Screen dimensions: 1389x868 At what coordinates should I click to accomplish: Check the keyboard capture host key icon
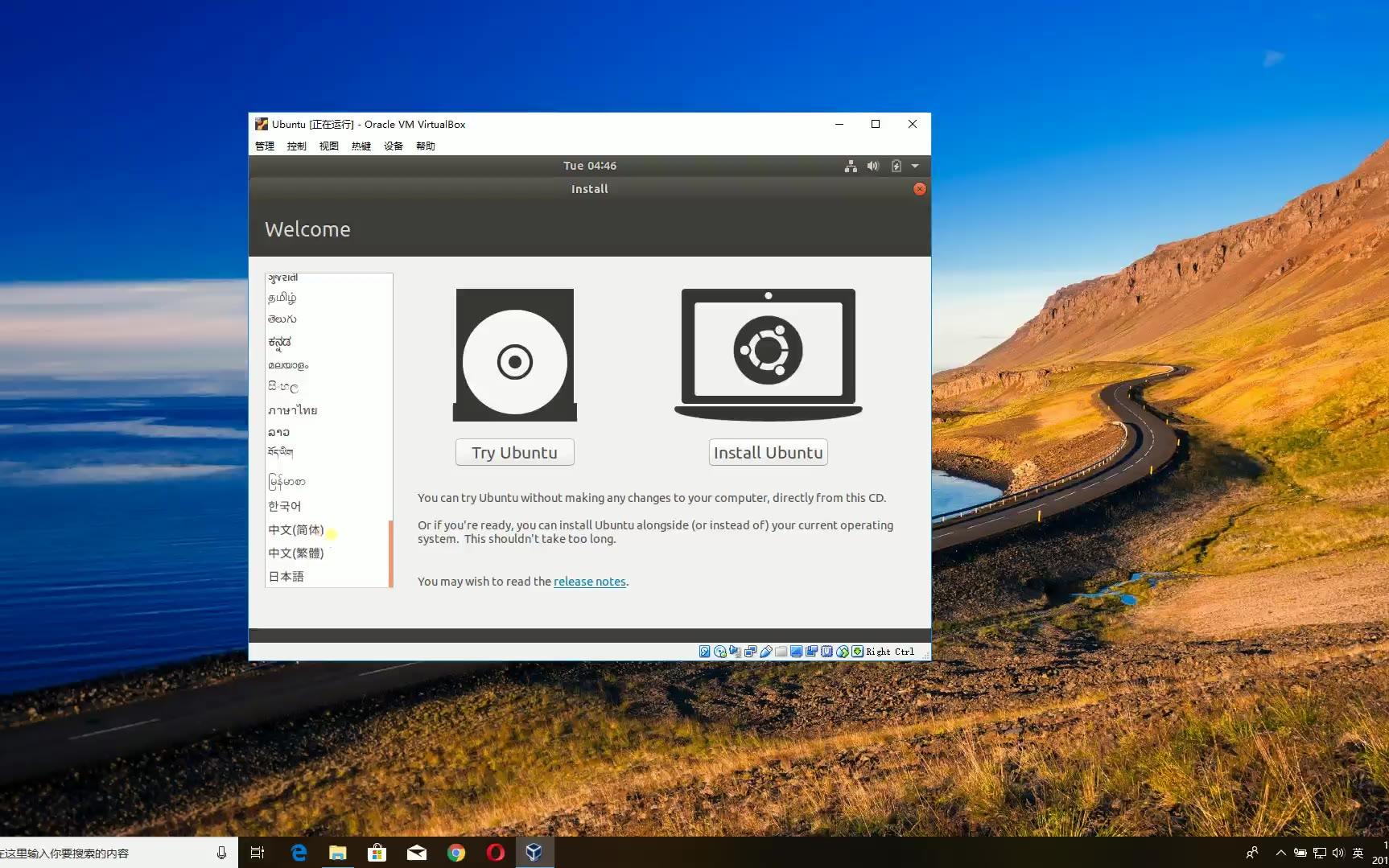tap(858, 652)
